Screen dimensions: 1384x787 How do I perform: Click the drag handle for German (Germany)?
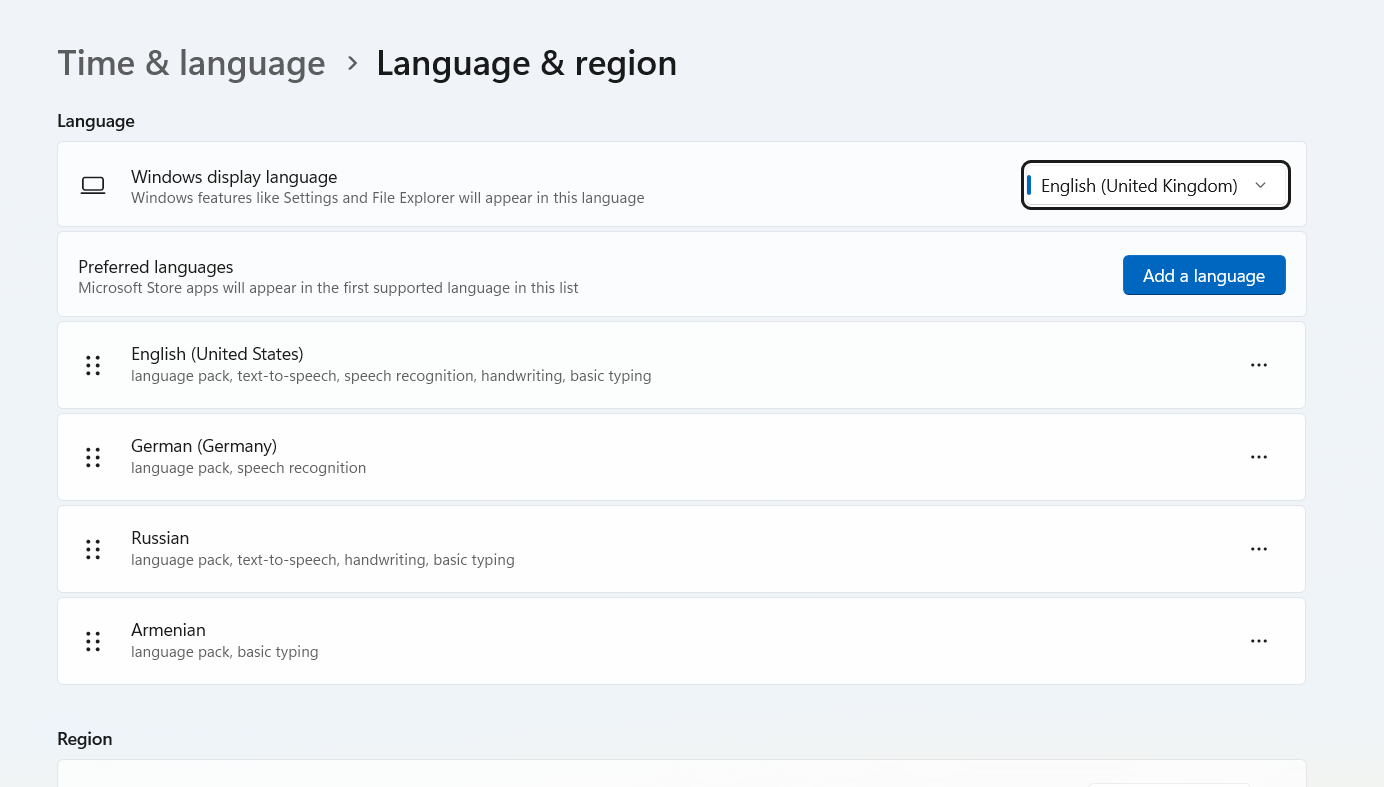point(93,457)
